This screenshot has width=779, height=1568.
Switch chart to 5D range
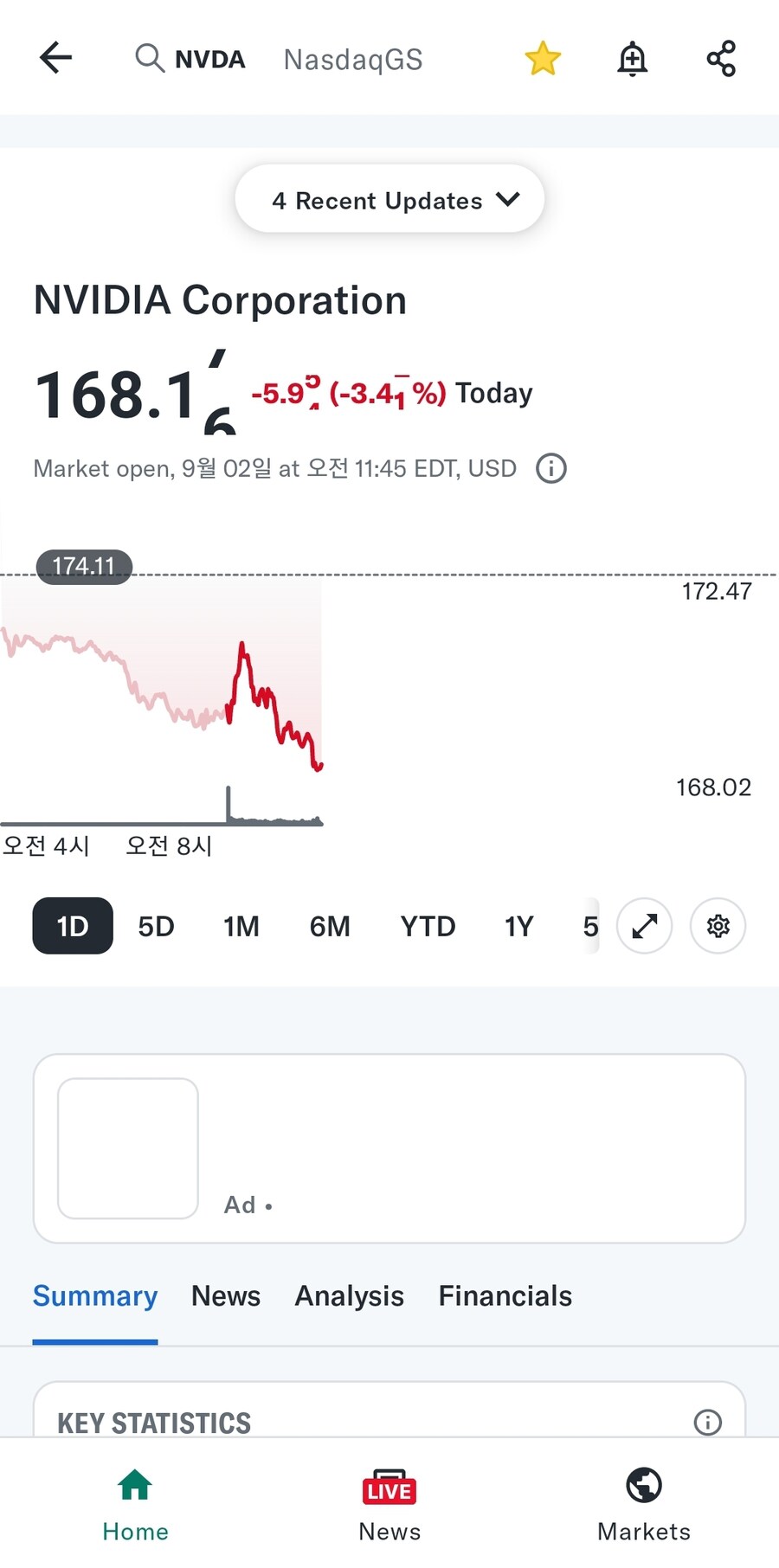click(x=157, y=926)
